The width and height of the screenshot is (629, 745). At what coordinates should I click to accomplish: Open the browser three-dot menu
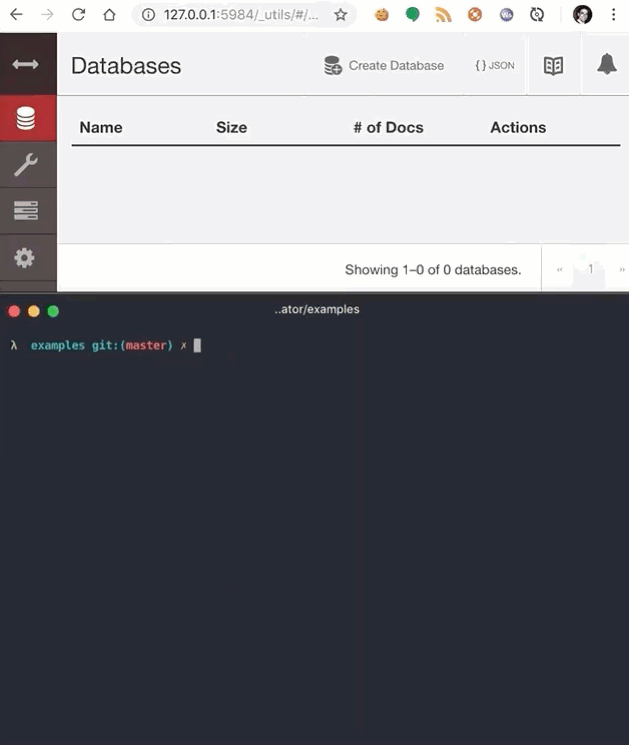pos(613,15)
